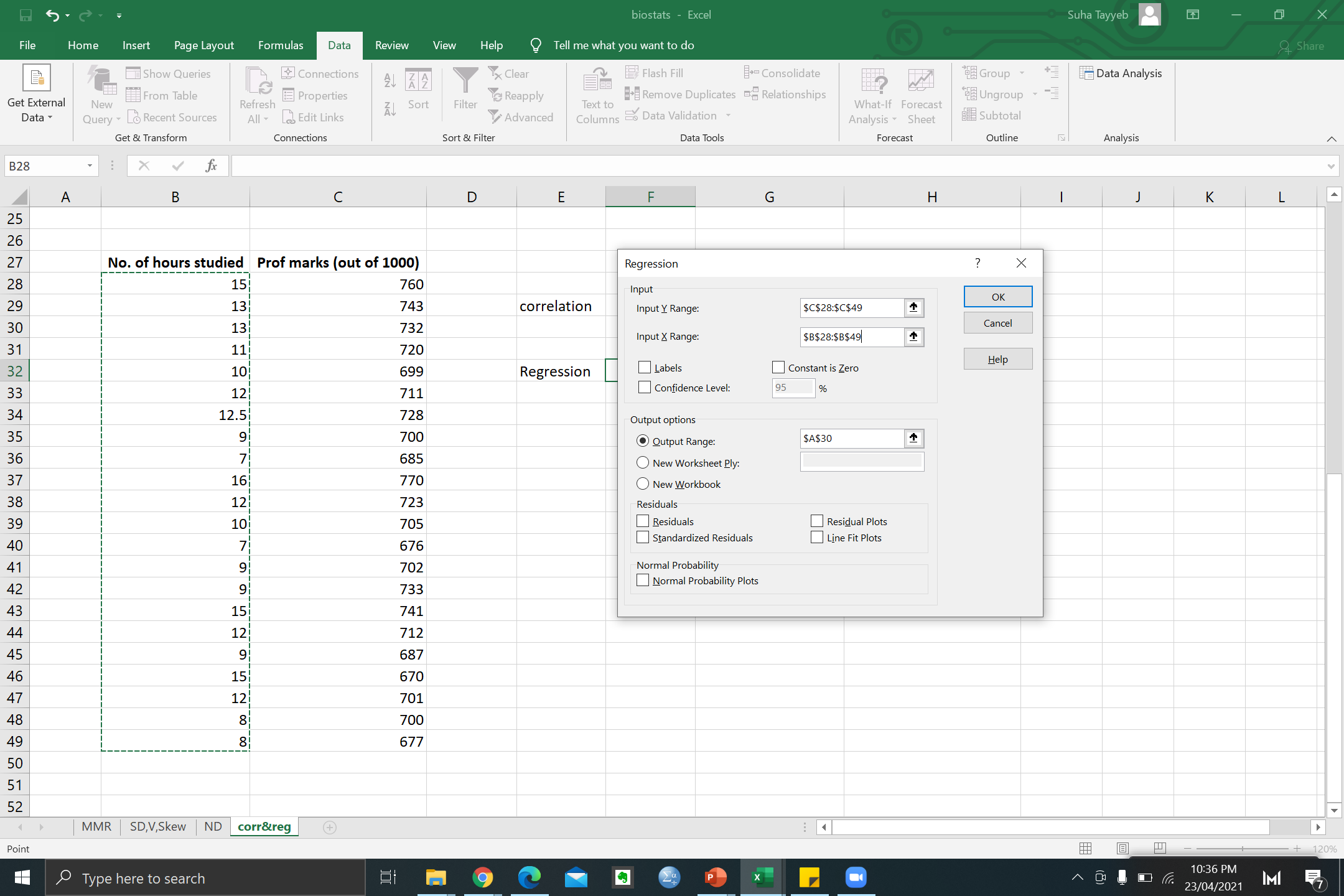Click the Forecast Sheet icon
Image resolution: width=1344 pixels, height=896 pixels.
(x=920, y=82)
